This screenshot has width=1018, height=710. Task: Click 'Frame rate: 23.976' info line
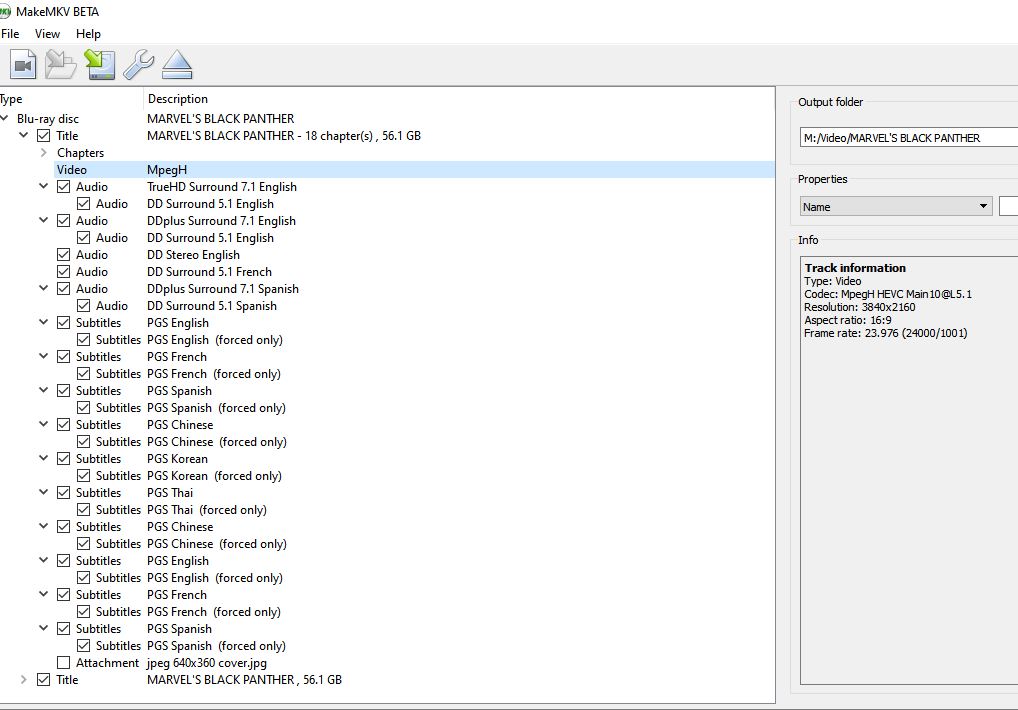click(886, 333)
